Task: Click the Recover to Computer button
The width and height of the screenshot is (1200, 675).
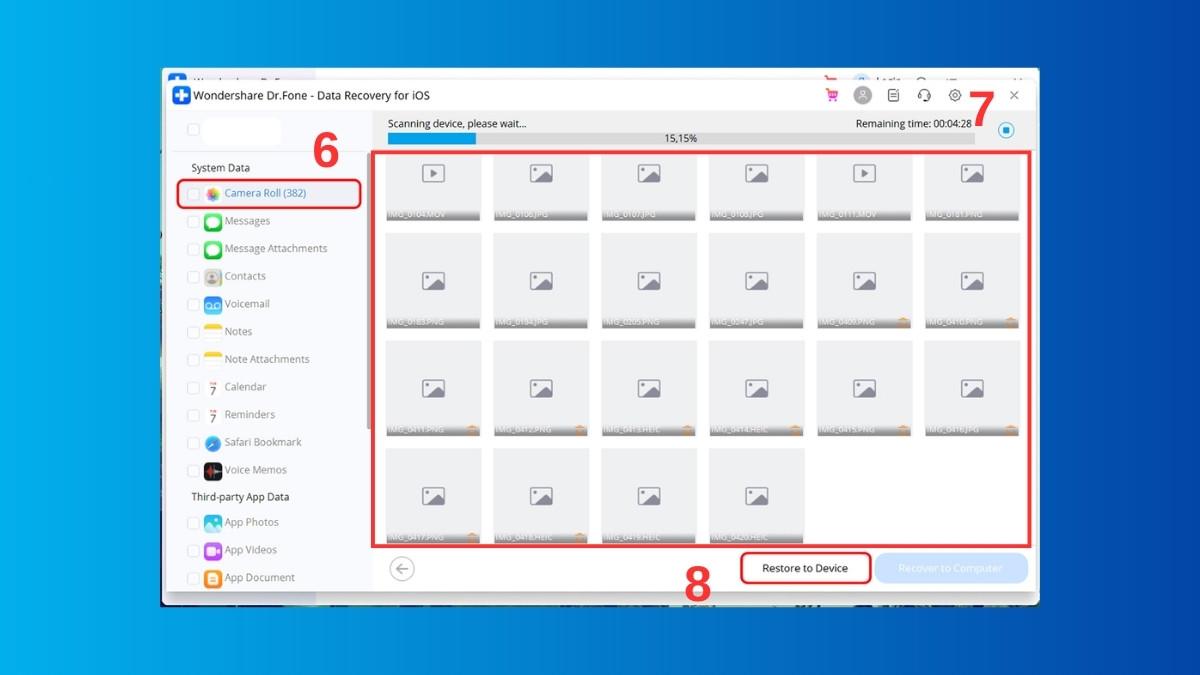Action: tap(951, 568)
